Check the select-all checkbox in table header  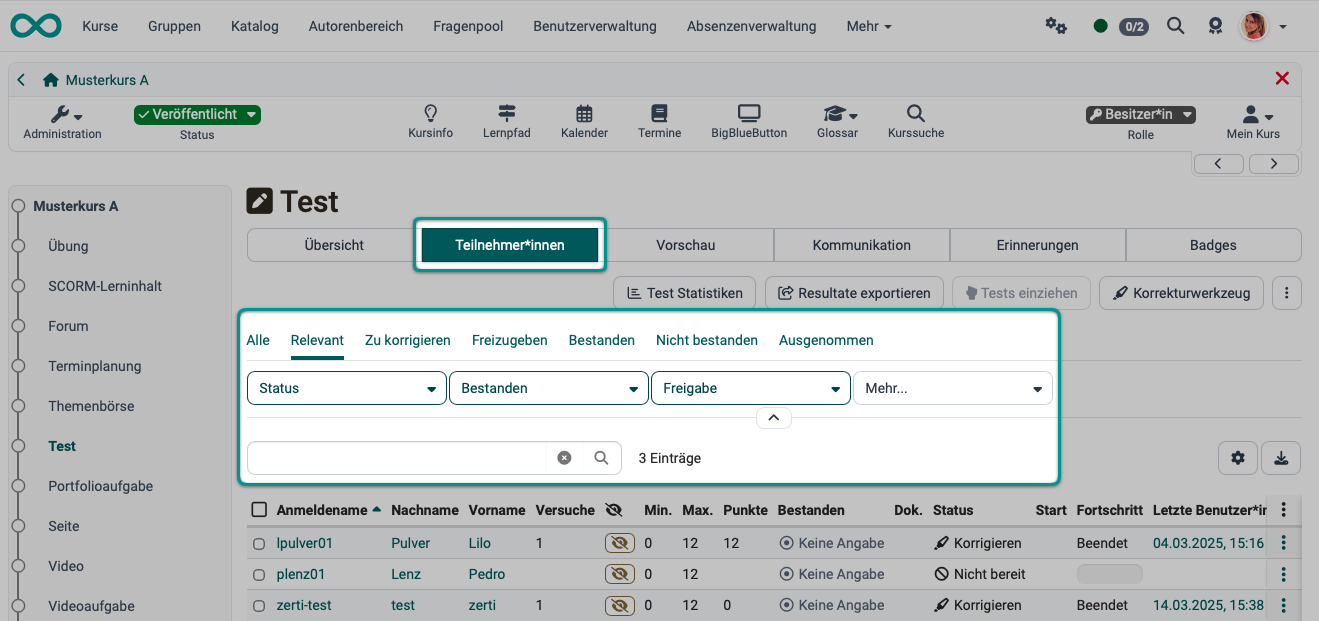pyautogui.click(x=259, y=510)
